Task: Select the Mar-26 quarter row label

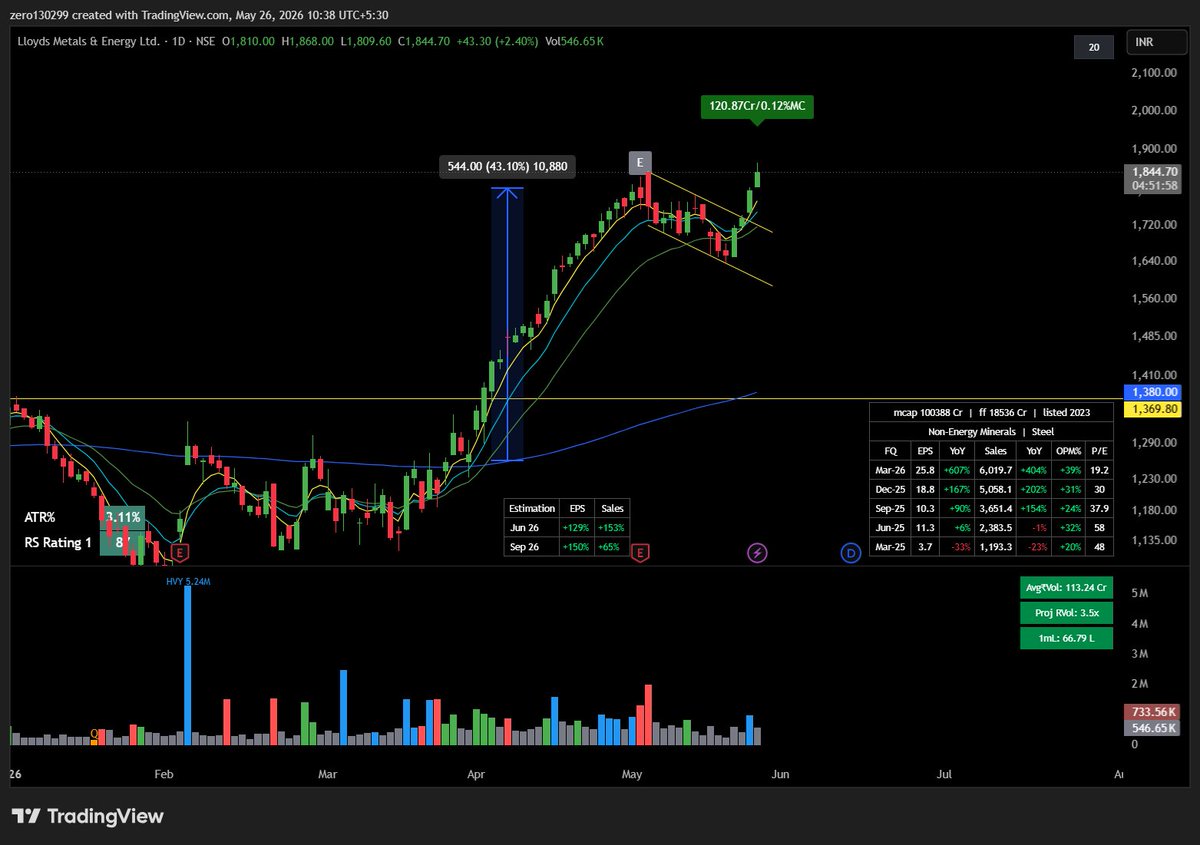Action: coord(891,470)
